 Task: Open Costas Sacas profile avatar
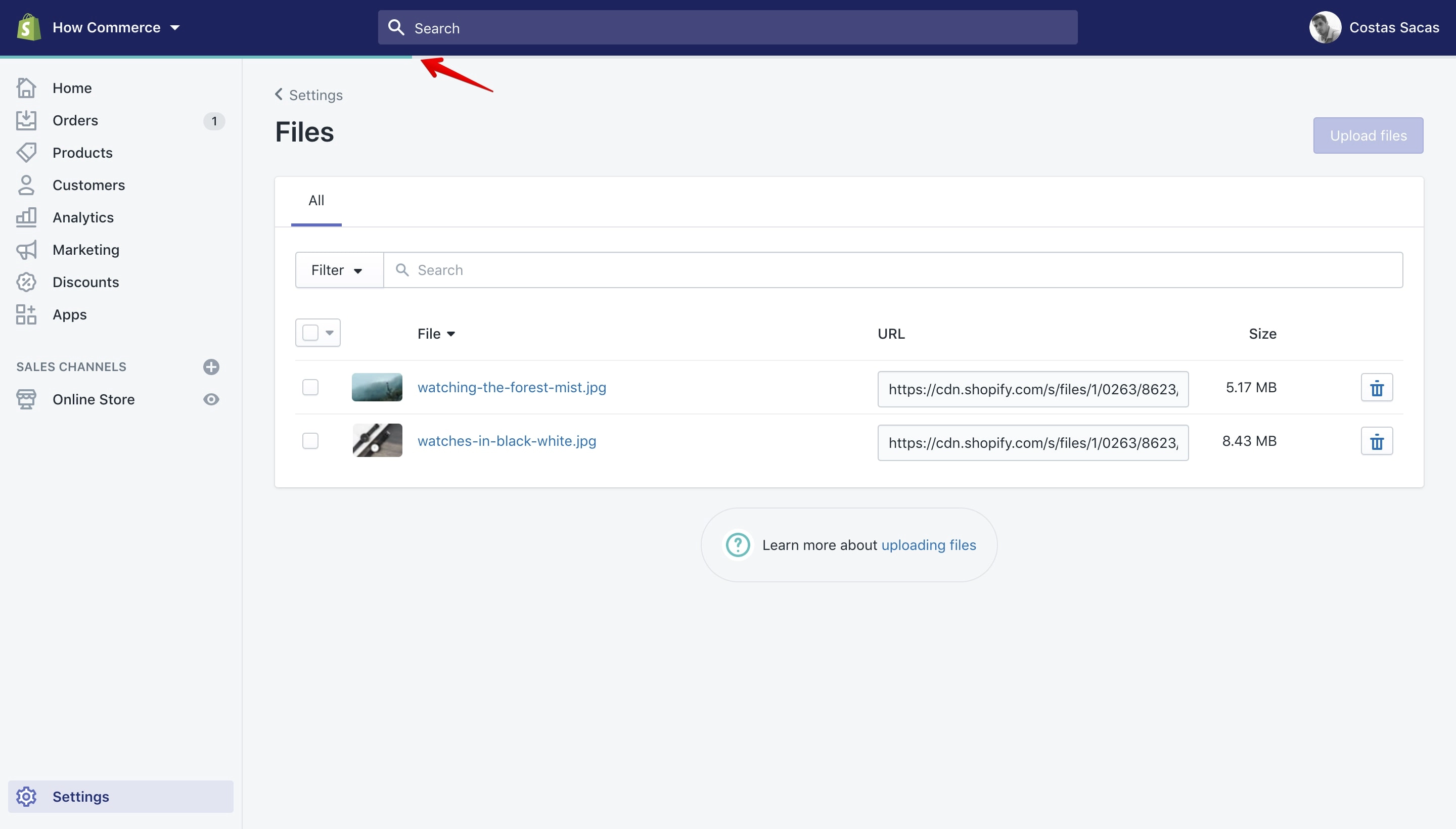pyautogui.click(x=1325, y=27)
